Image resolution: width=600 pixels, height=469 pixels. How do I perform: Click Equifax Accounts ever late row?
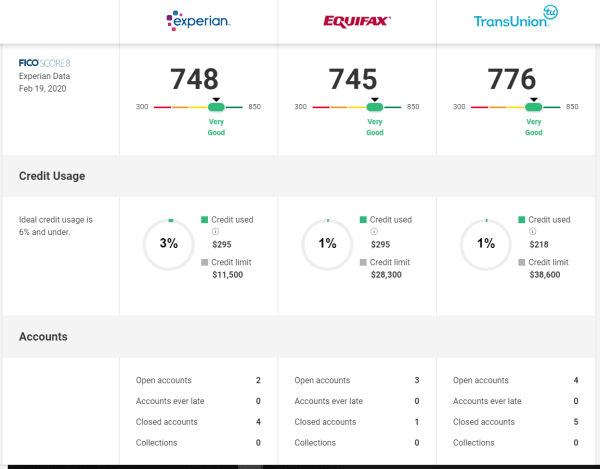[357, 401]
